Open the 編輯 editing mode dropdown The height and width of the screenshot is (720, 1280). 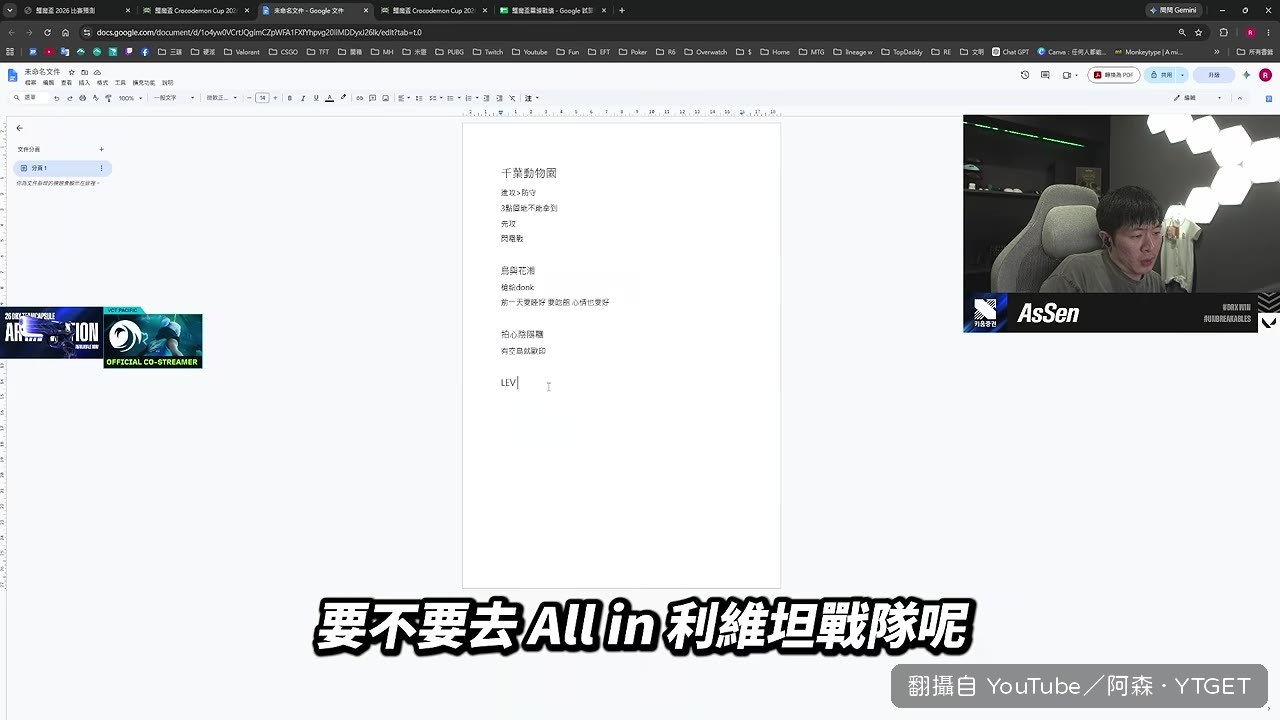[1198, 98]
